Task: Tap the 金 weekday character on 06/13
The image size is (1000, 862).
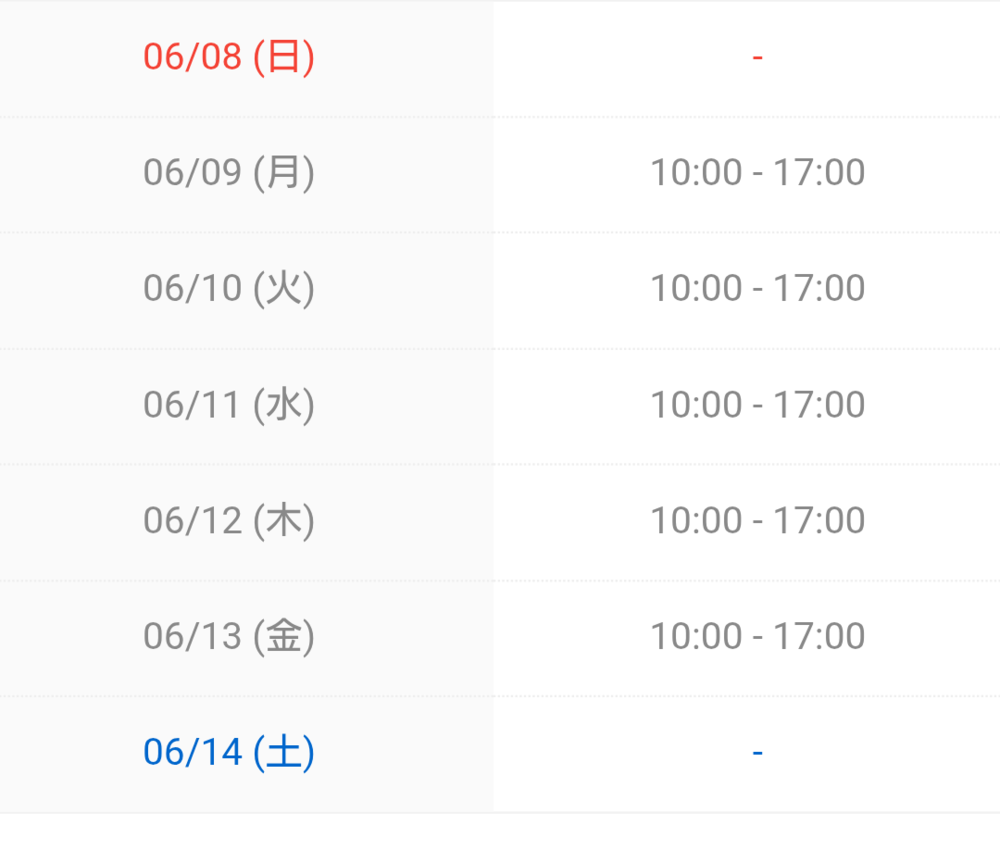Action: (283, 637)
